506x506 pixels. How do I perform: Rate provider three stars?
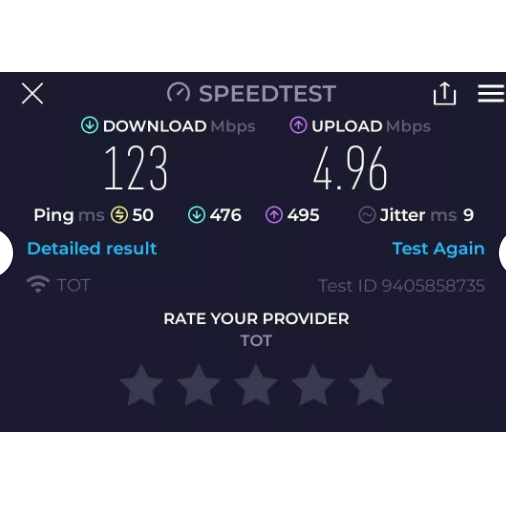256,385
